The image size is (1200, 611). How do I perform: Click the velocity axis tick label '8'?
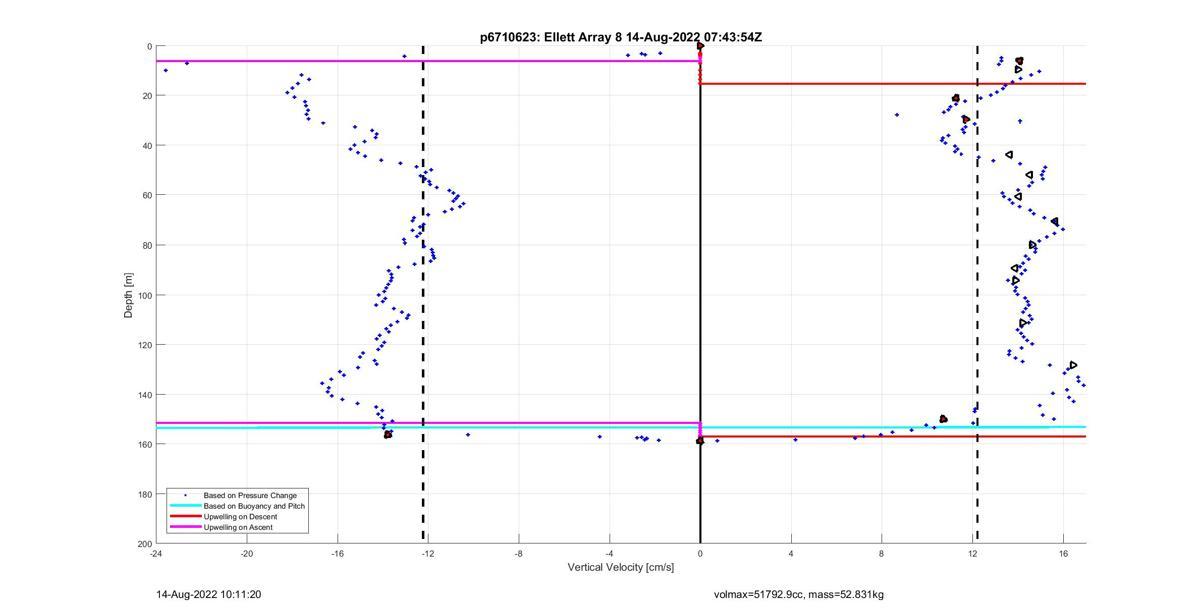coord(881,553)
